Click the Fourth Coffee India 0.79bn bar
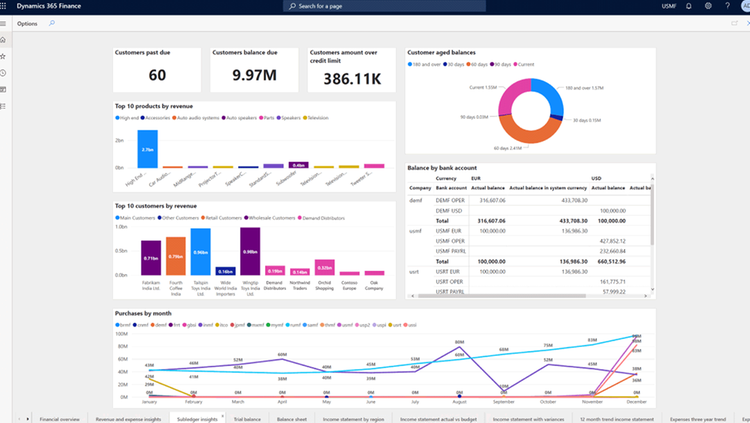 [176, 256]
